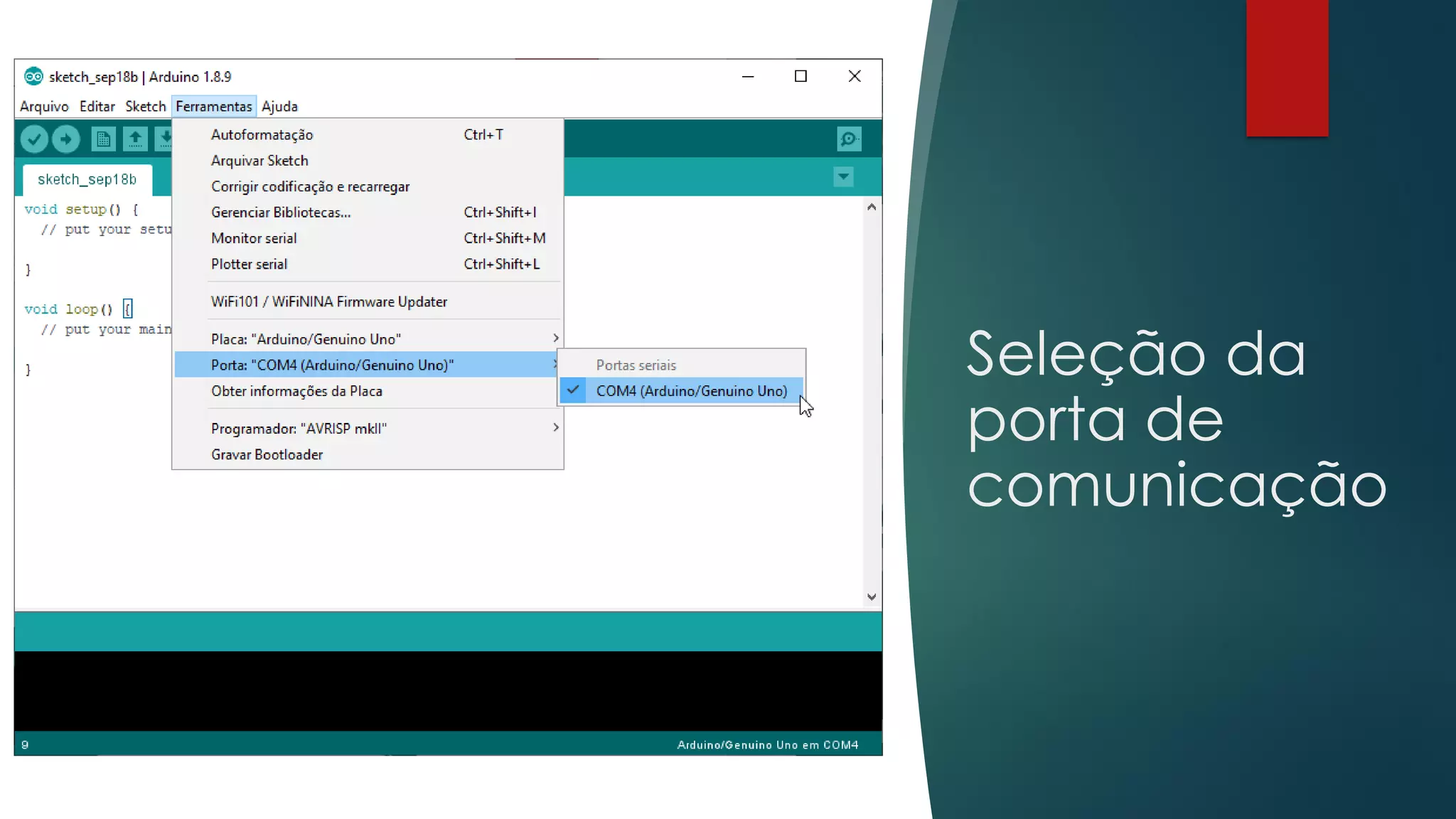Screen dimensions: 1456x819
Task: Click the Upload arrow toolbar icon
Action: (x=66, y=139)
